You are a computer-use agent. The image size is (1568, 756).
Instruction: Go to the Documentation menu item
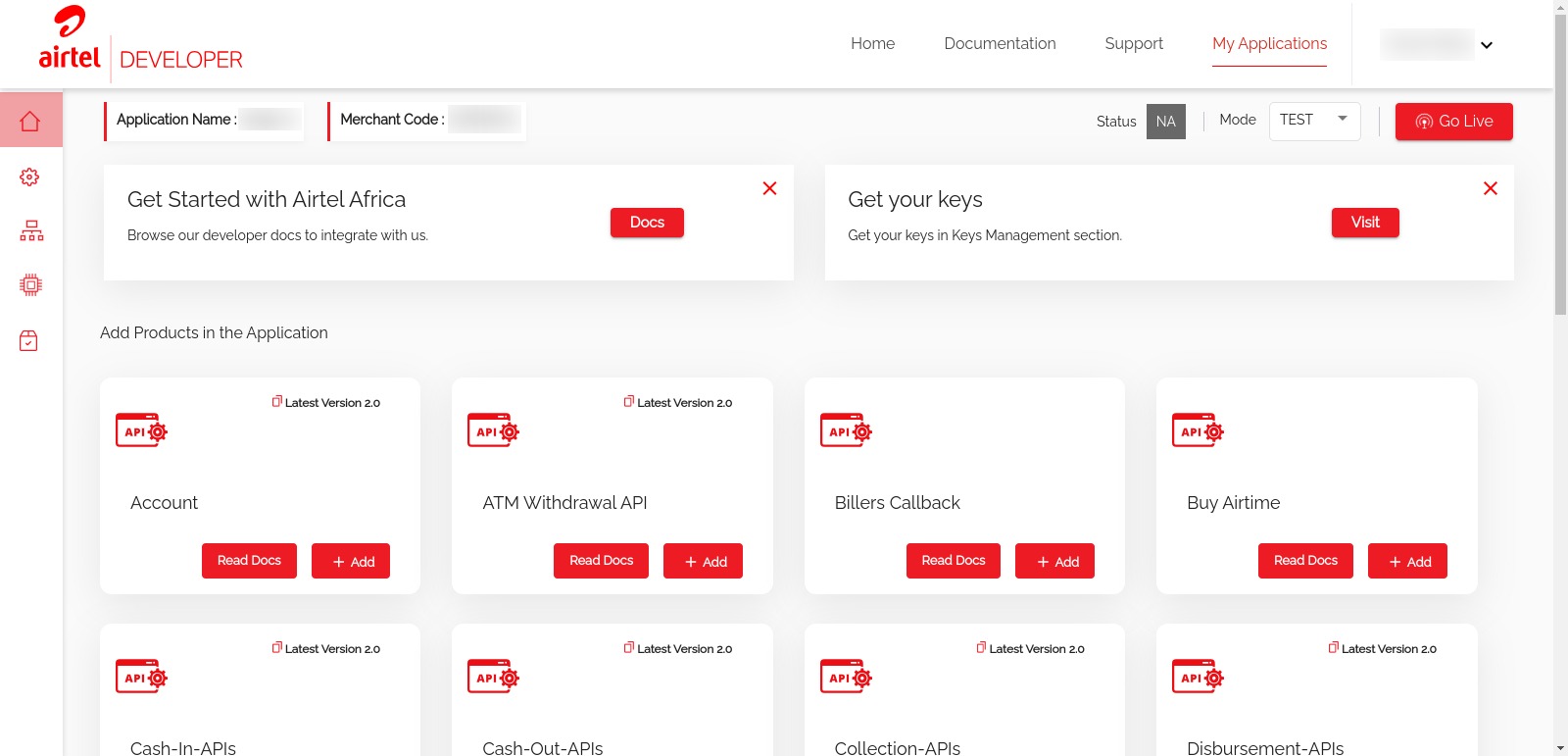(x=1000, y=43)
